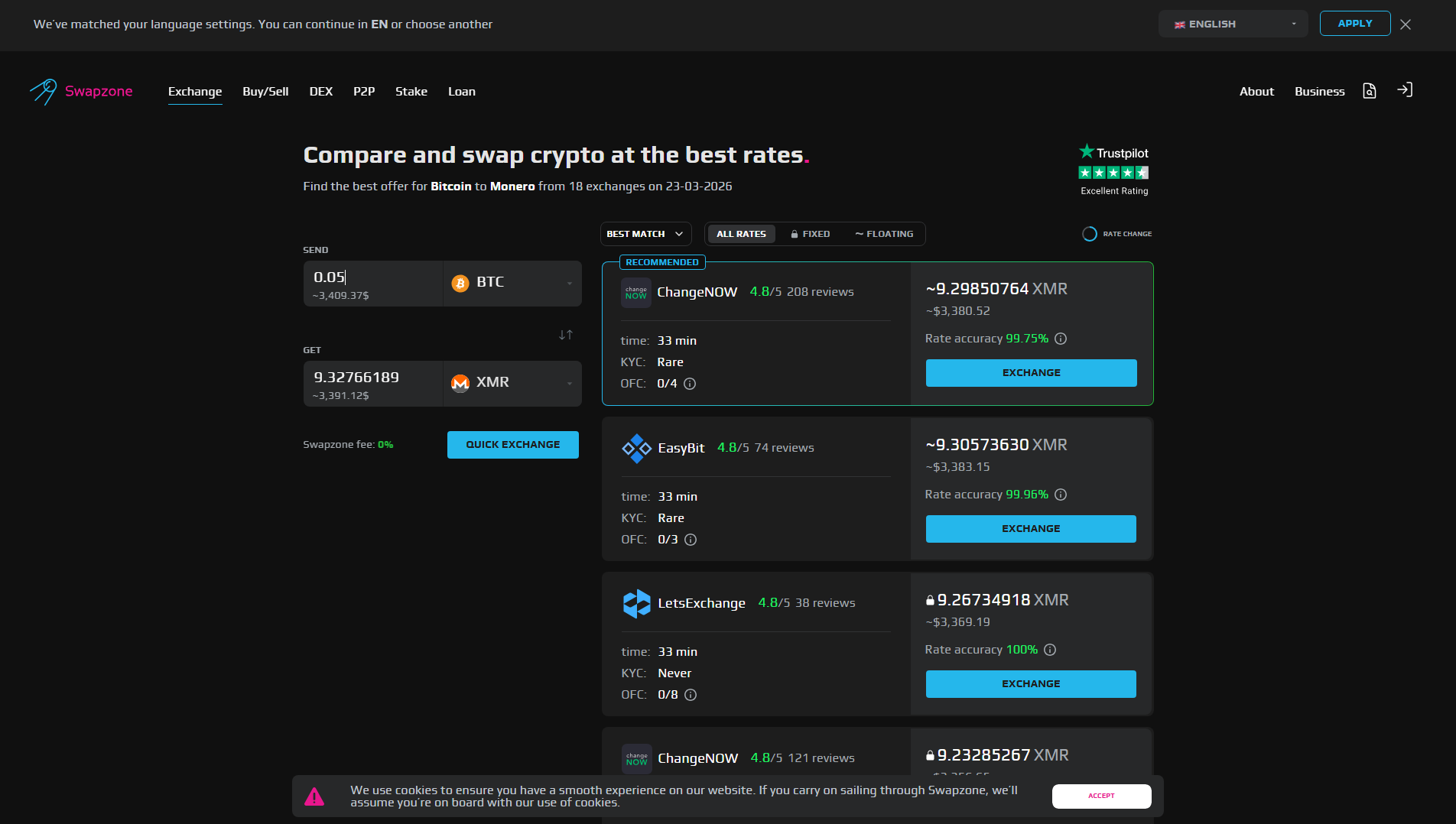Open the Swapzone logo home link
Image resolution: width=1456 pixels, height=824 pixels.
coord(81,92)
